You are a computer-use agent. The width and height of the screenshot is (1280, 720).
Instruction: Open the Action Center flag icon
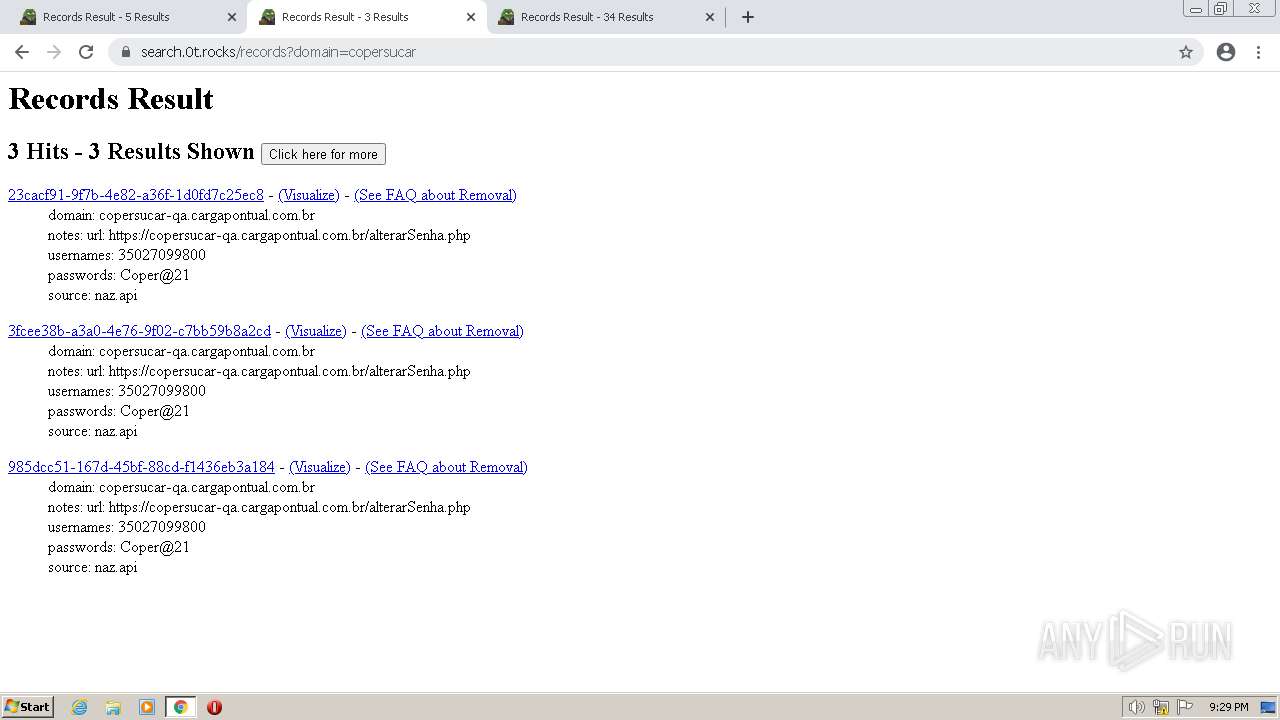click(1186, 707)
